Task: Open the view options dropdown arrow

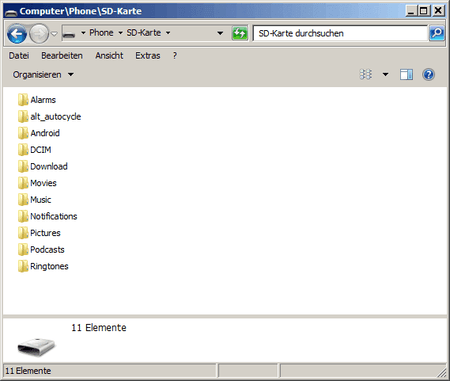Action: coord(385,74)
